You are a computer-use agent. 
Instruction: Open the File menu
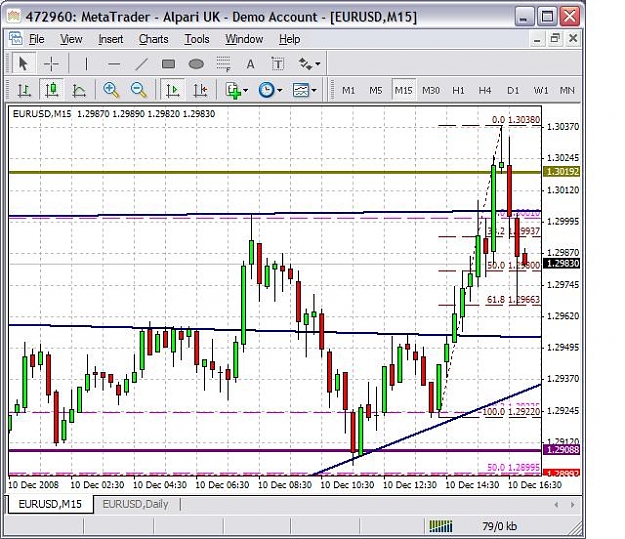37,39
